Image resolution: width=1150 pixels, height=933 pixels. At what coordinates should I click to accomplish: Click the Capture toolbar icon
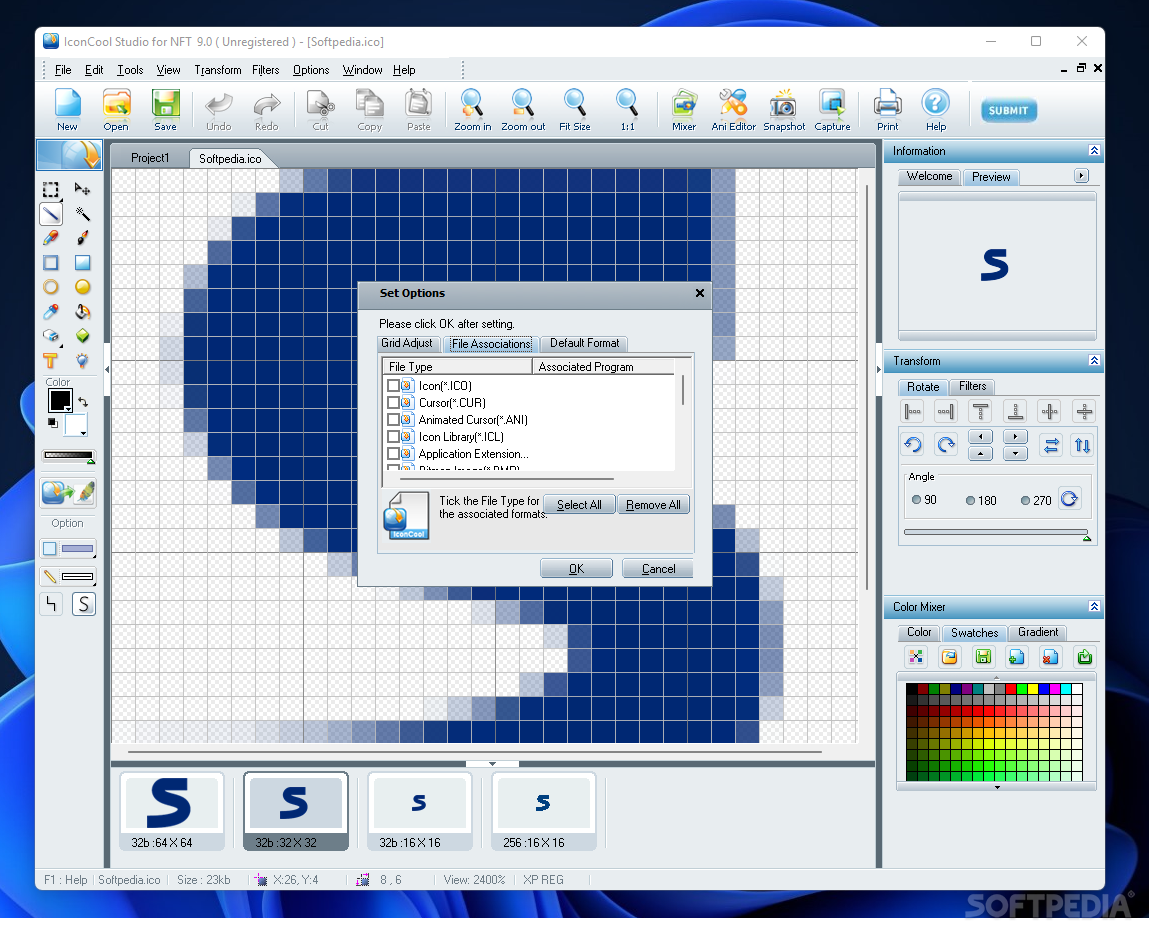(832, 110)
